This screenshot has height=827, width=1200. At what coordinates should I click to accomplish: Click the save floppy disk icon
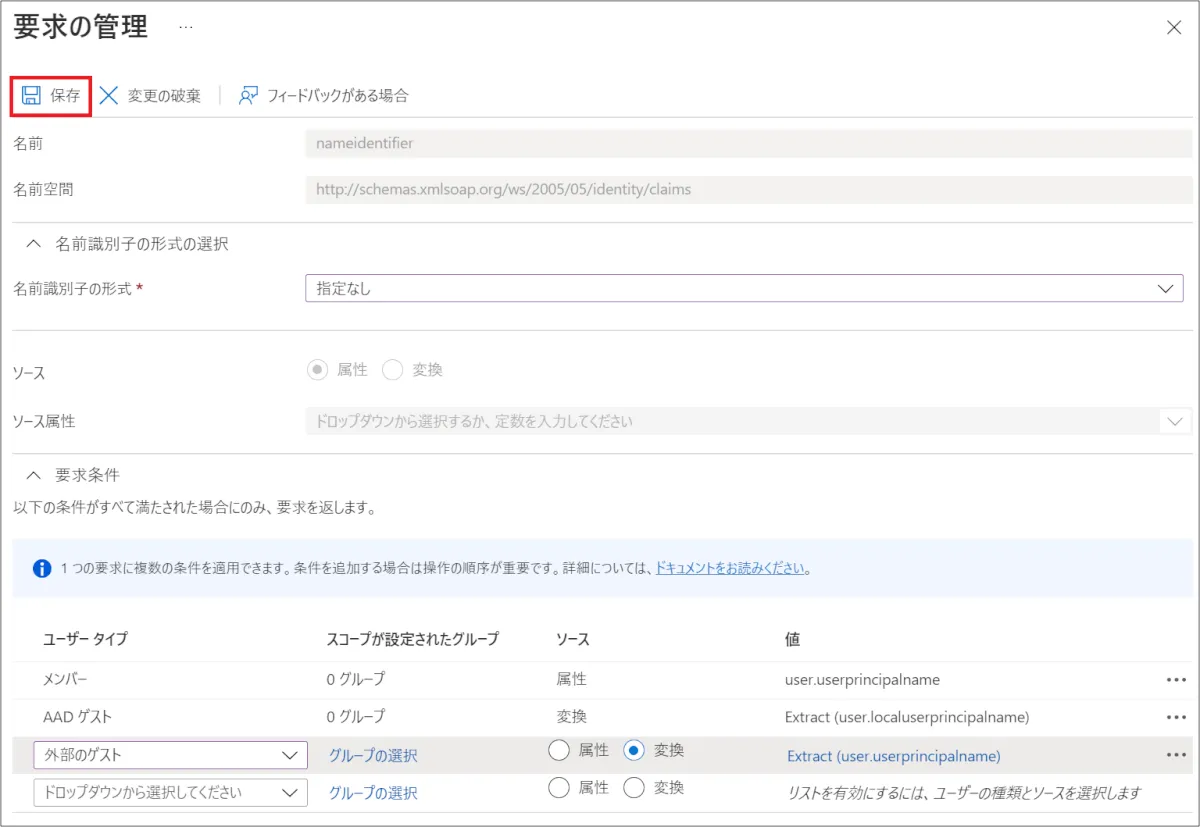[x=31, y=96]
